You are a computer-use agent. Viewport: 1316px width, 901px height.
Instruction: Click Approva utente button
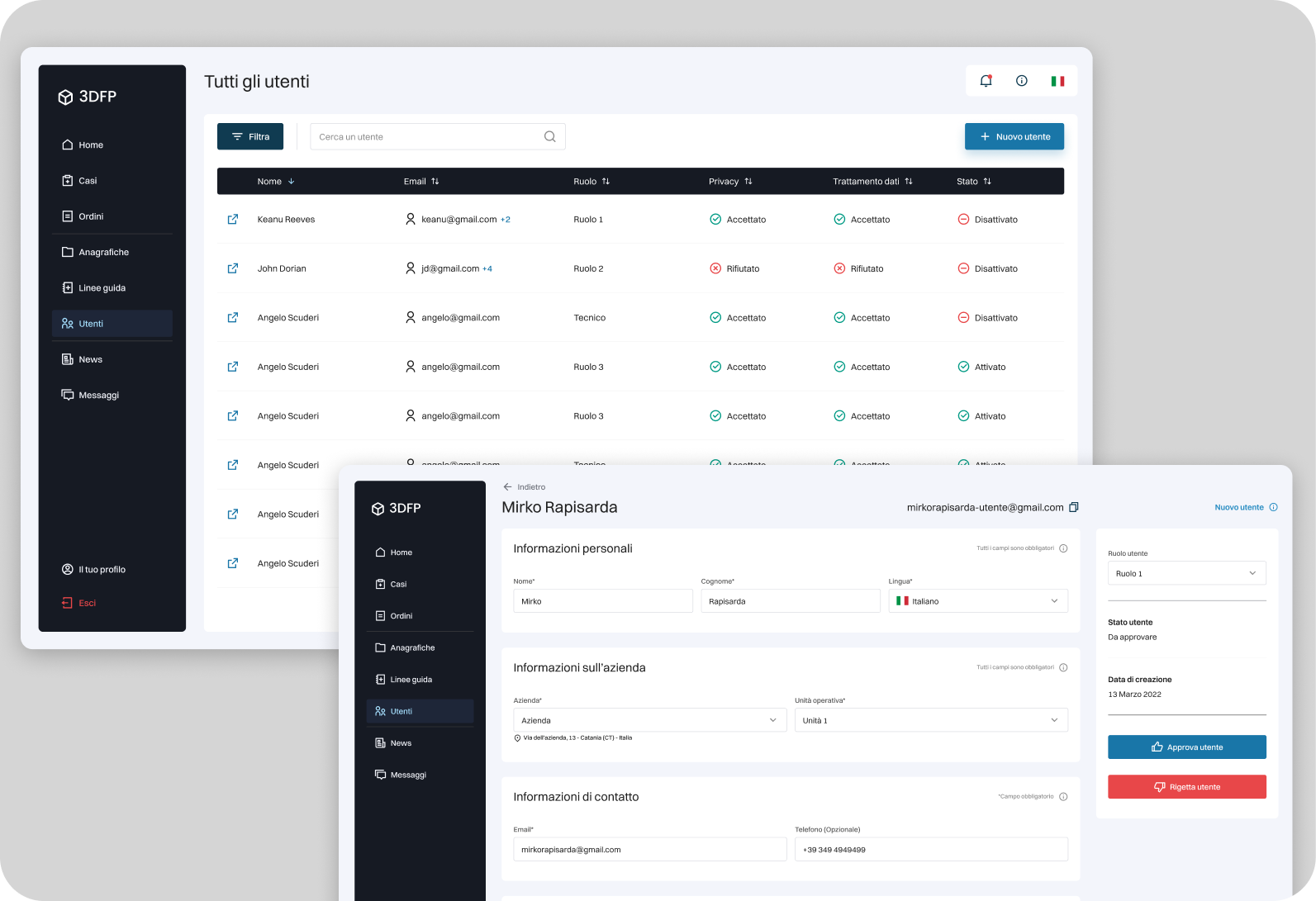tap(1186, 747)
